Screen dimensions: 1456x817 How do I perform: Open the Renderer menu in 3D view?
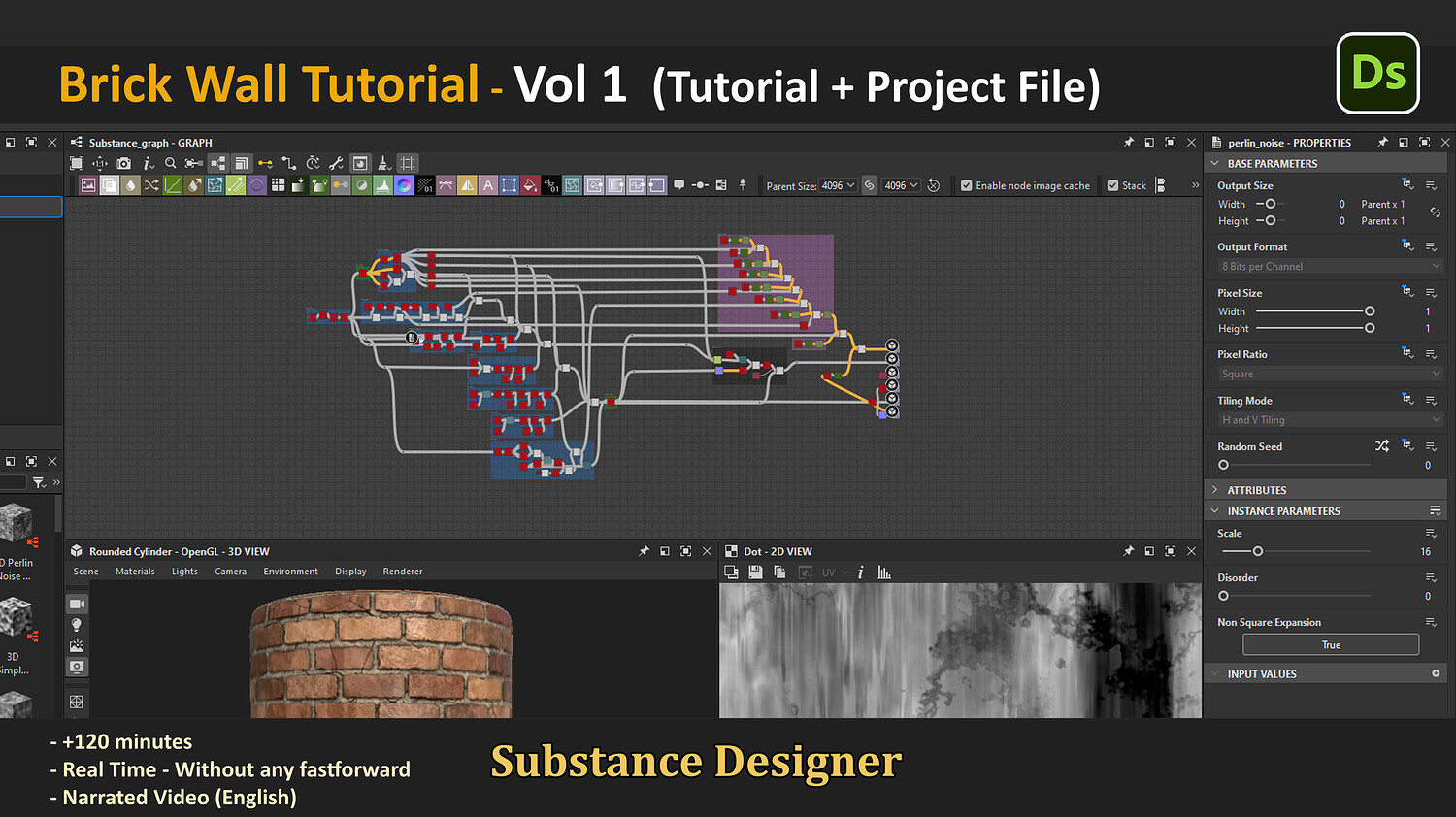[403, 572]
